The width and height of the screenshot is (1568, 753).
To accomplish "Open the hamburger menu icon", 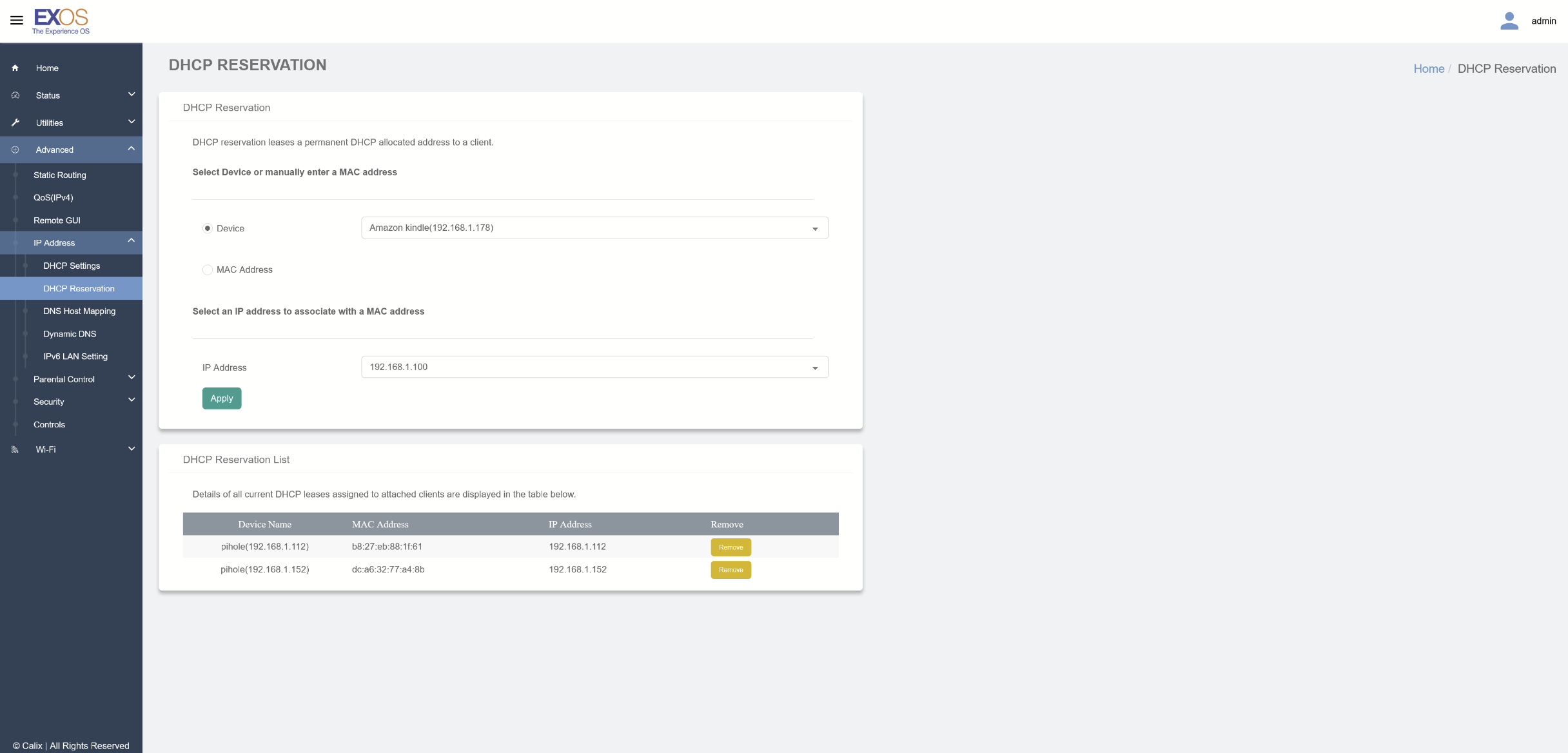I will click(17, 21).
